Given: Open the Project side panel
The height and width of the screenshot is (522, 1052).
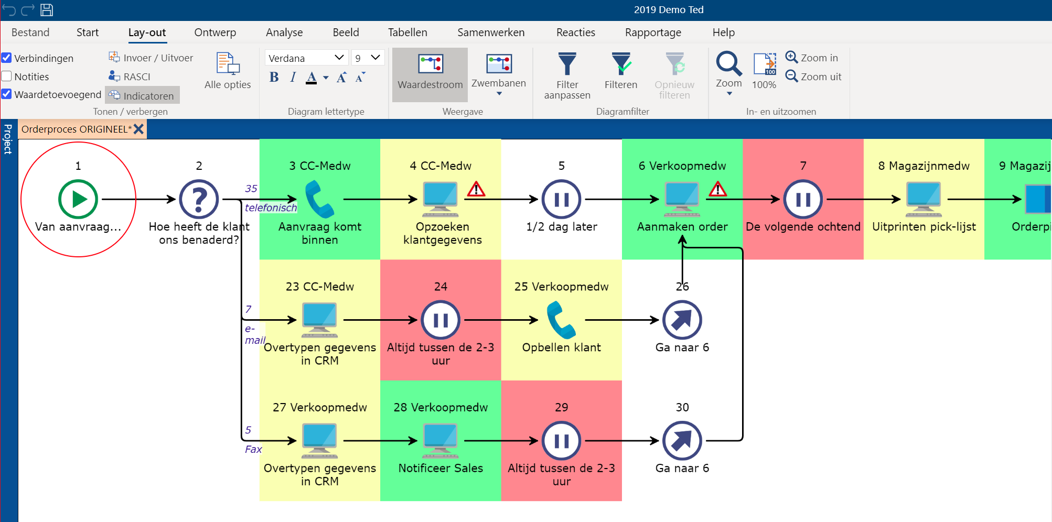Looking at the screenshot, I should 7,138.
